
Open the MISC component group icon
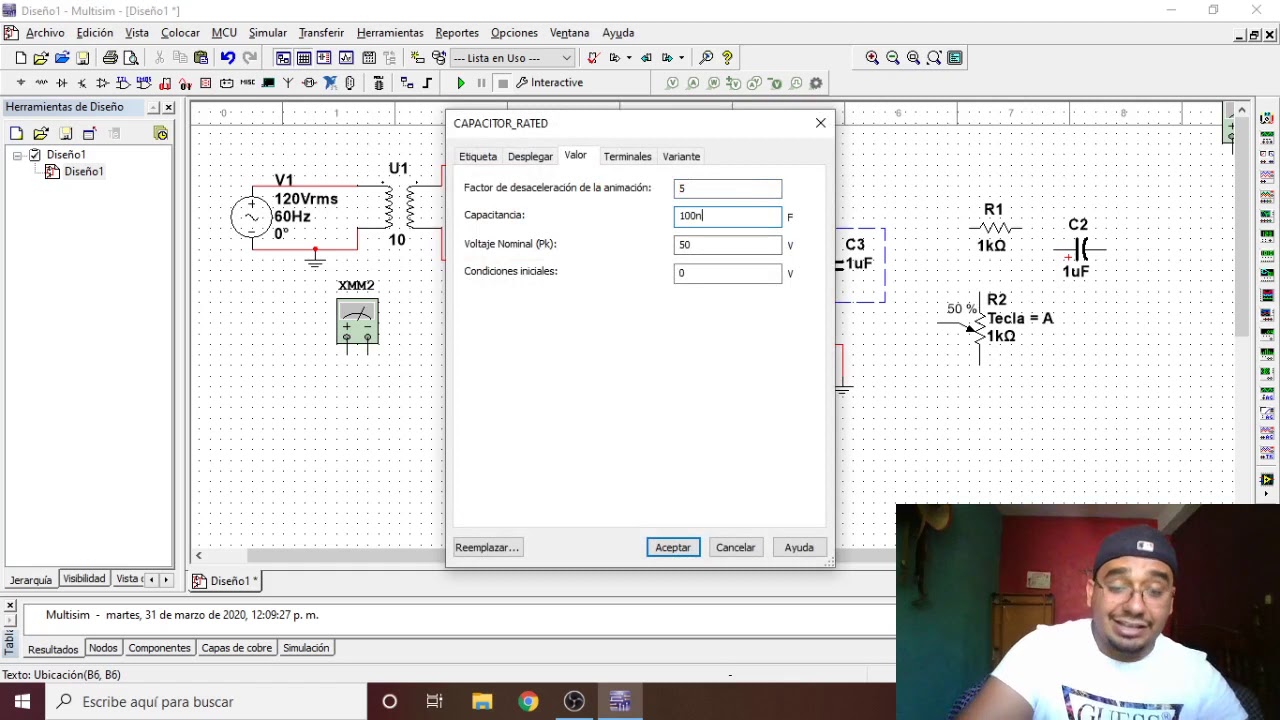247,83
